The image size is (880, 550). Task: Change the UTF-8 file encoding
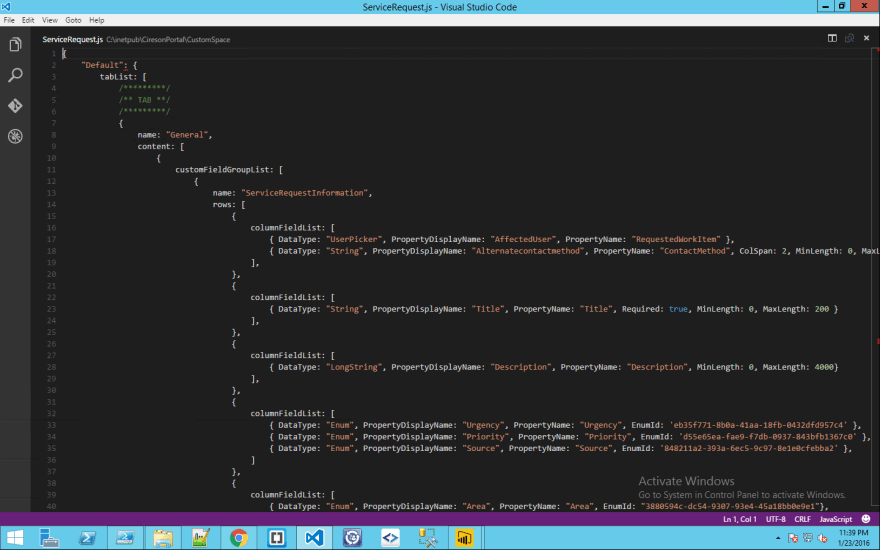tap(777, 520)
